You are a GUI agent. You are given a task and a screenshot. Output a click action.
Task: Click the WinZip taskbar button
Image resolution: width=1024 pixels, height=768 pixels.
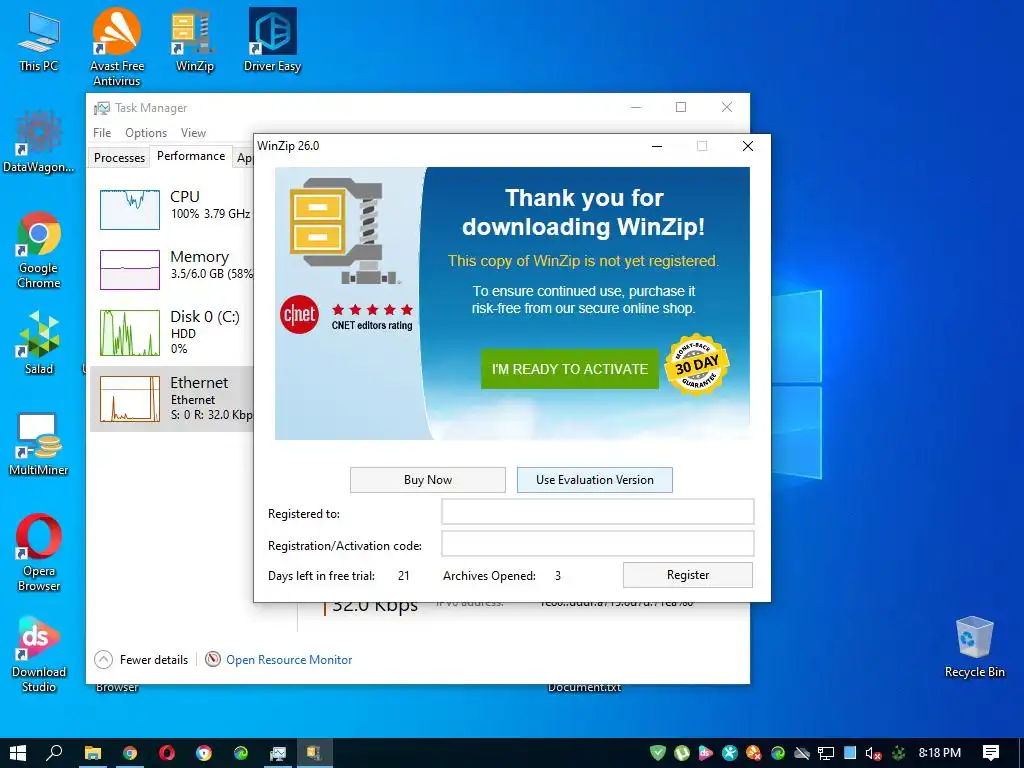coord(315,753)
